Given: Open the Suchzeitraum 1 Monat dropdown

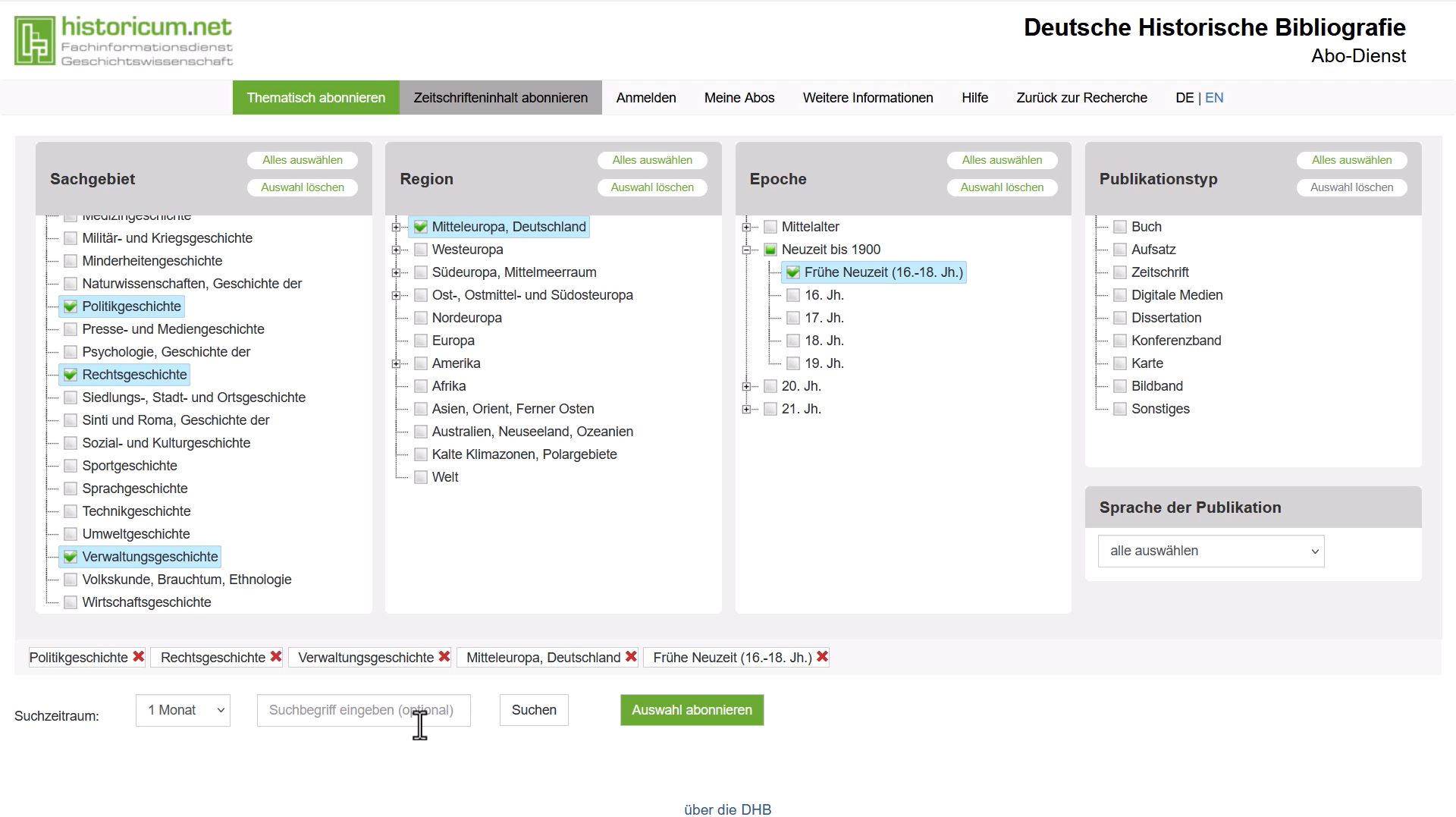Looking at the screenshot, I should coord(183,710).
